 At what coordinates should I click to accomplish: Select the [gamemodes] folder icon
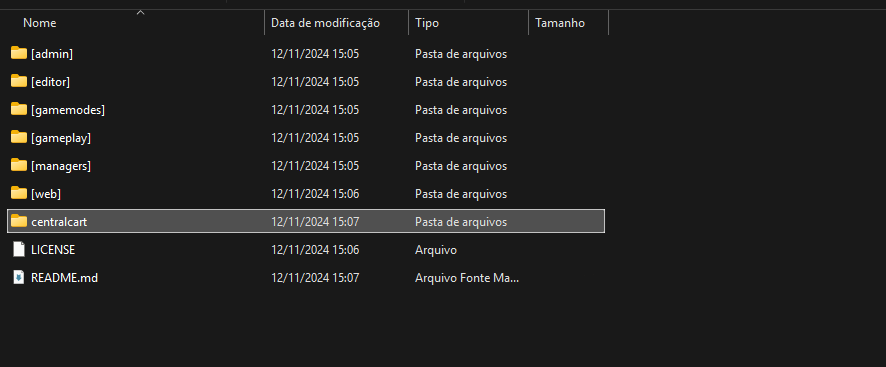coord(19,109)
